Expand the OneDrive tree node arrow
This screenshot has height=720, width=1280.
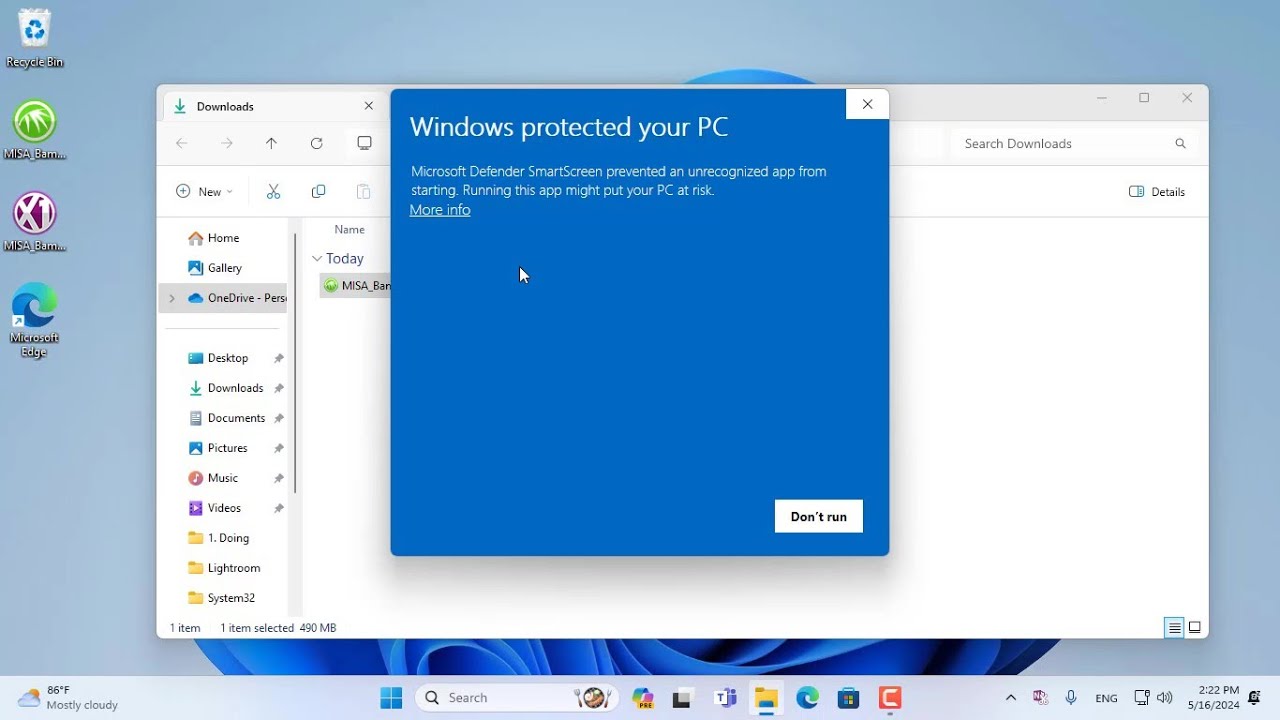pyautogui.click(x=172, y=298)
